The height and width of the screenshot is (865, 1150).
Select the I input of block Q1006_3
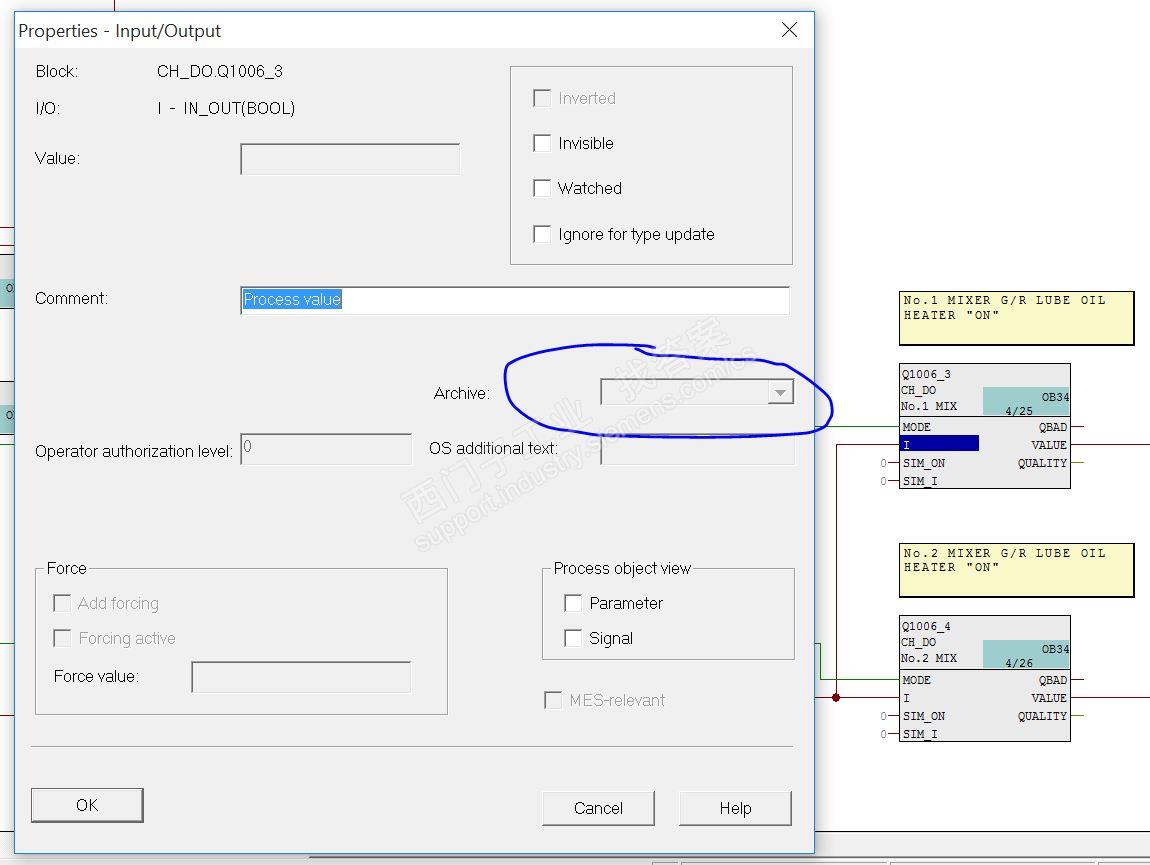tap(939, 445)
